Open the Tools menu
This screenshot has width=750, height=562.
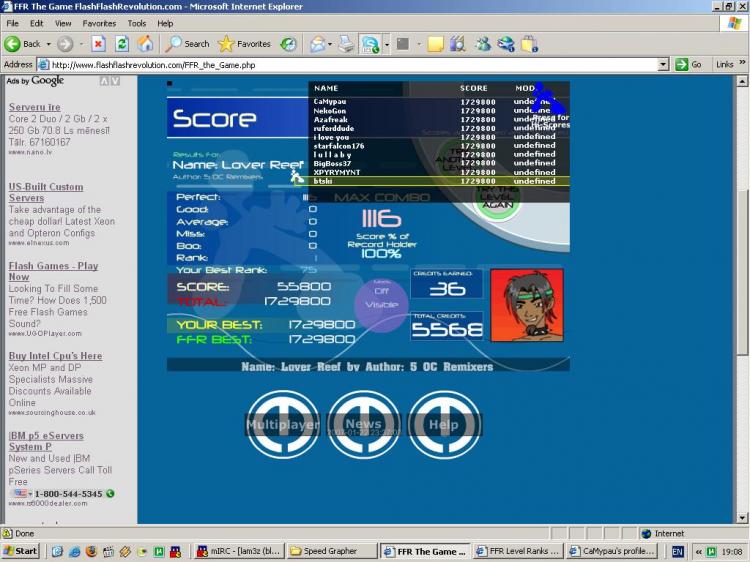137,23
